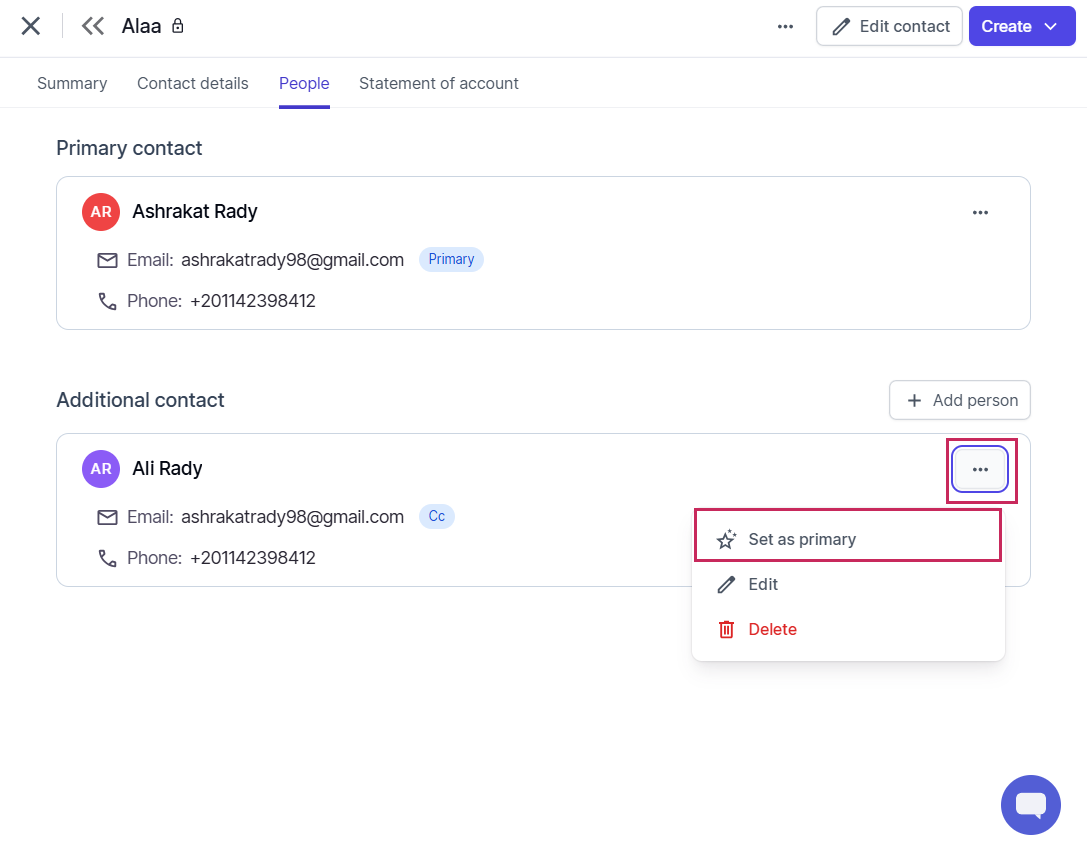Click Ali Rady's purple AR avatar

tap(101, 469)
